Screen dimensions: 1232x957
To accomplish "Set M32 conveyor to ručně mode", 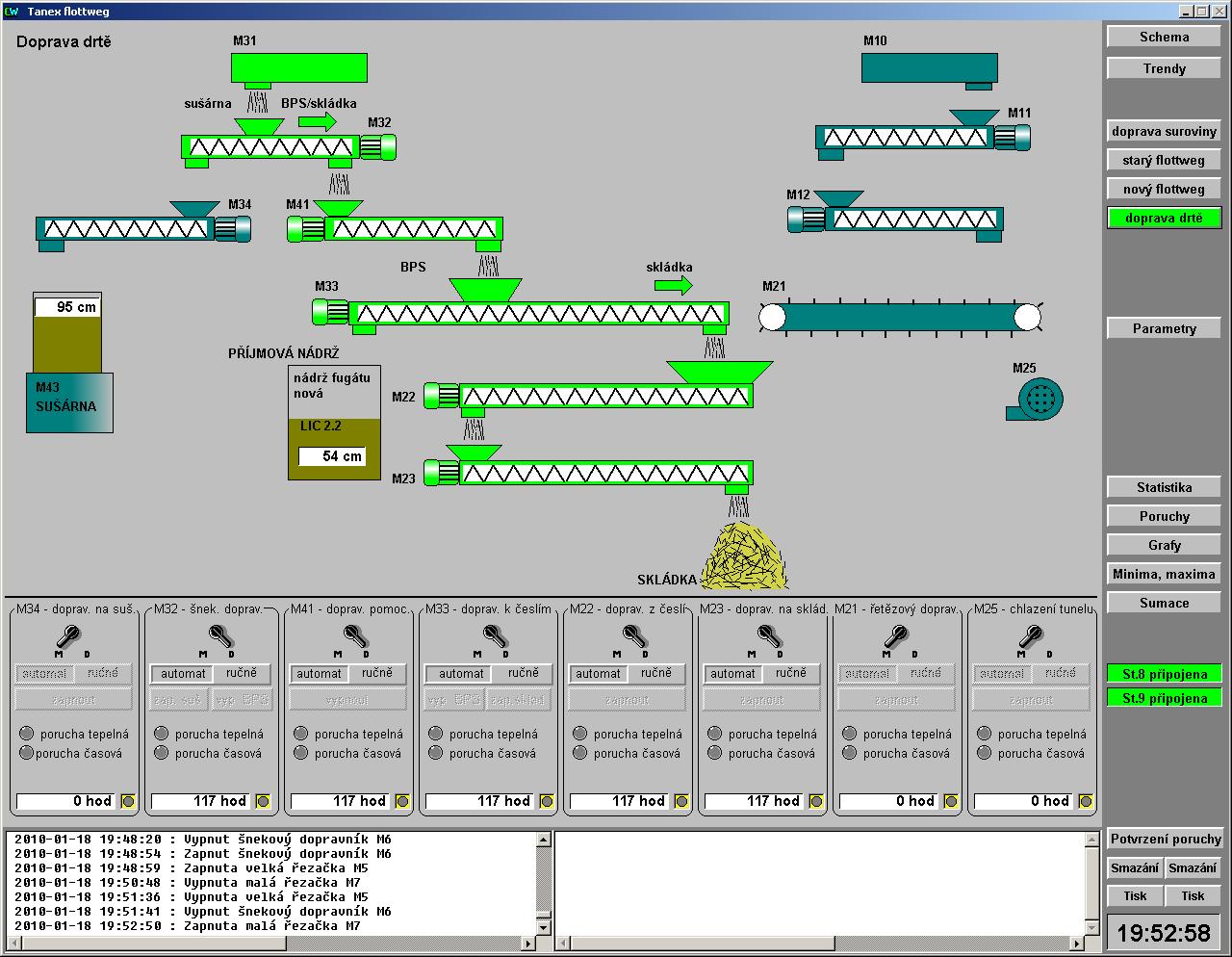I will pos(242,673).
